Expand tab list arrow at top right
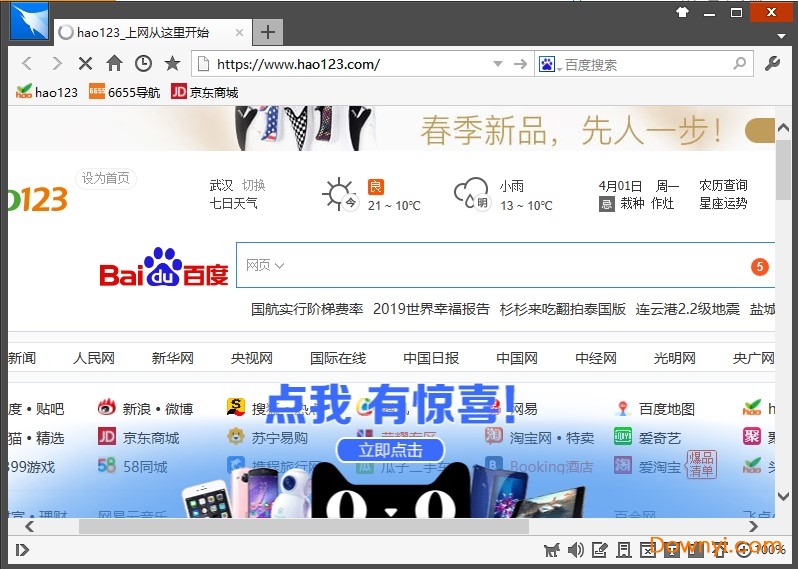 tap(782, 36)
